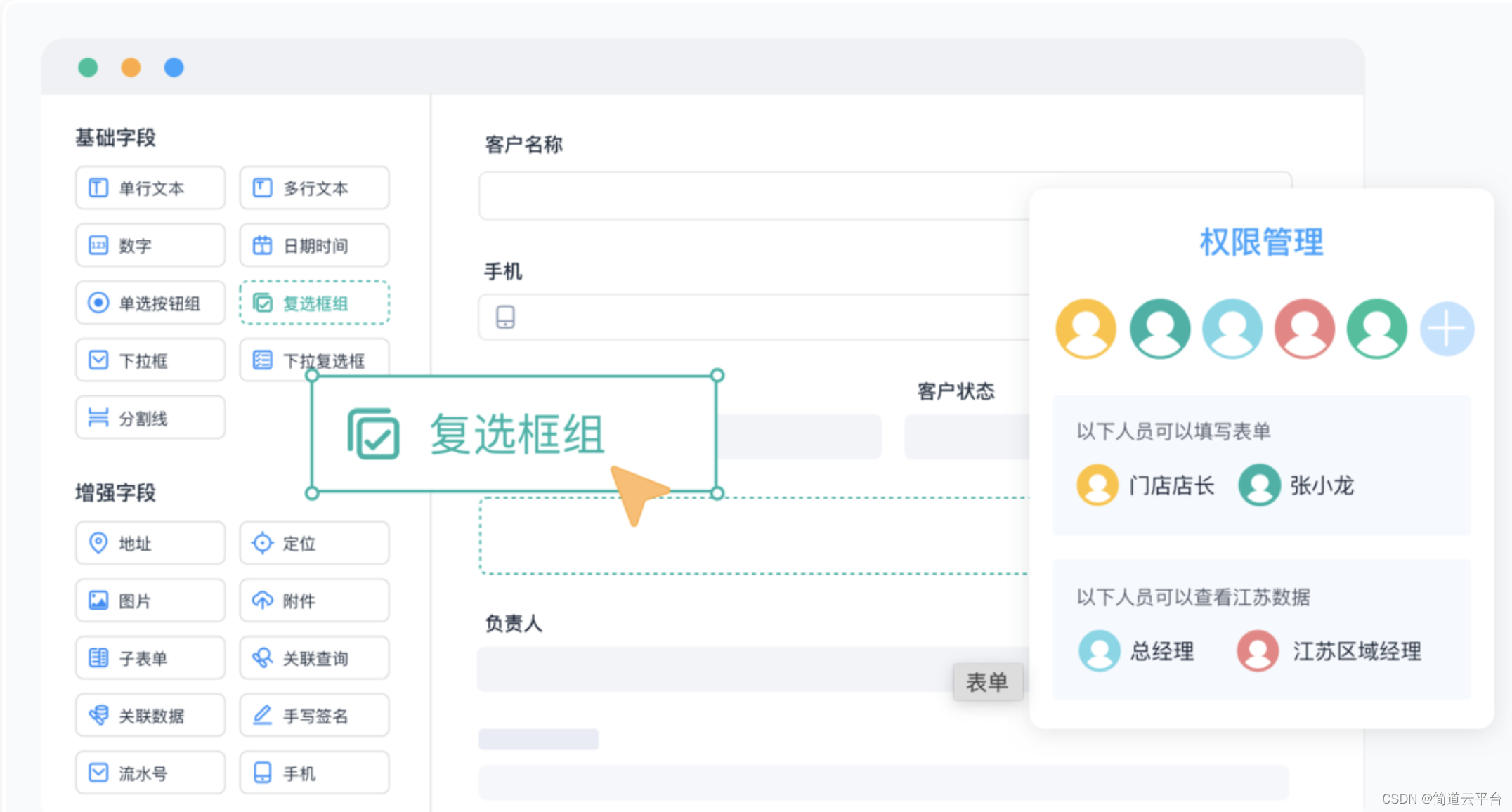
Task: Click the 附件 upload cloud icon
Action: pos(262,601)
